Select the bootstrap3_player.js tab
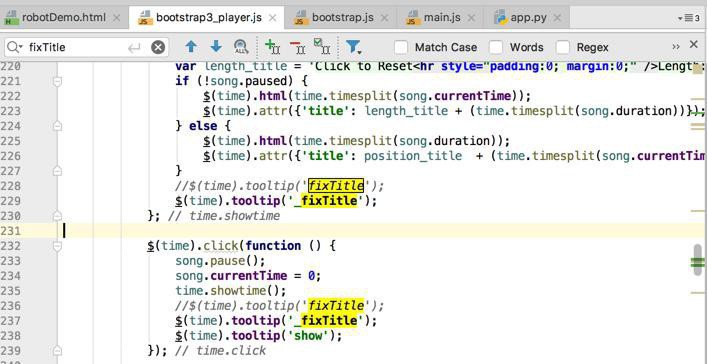The width and height of the screenshot is (707, 364). (208, 18)
